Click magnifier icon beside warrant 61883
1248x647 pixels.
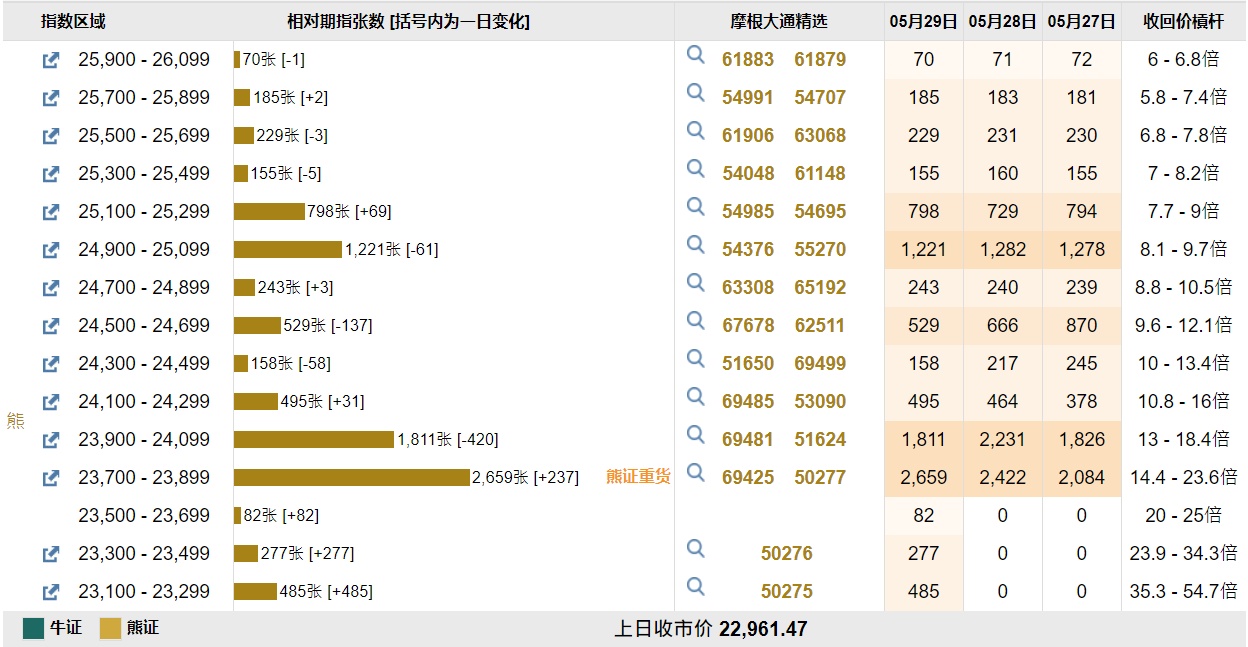696,55
